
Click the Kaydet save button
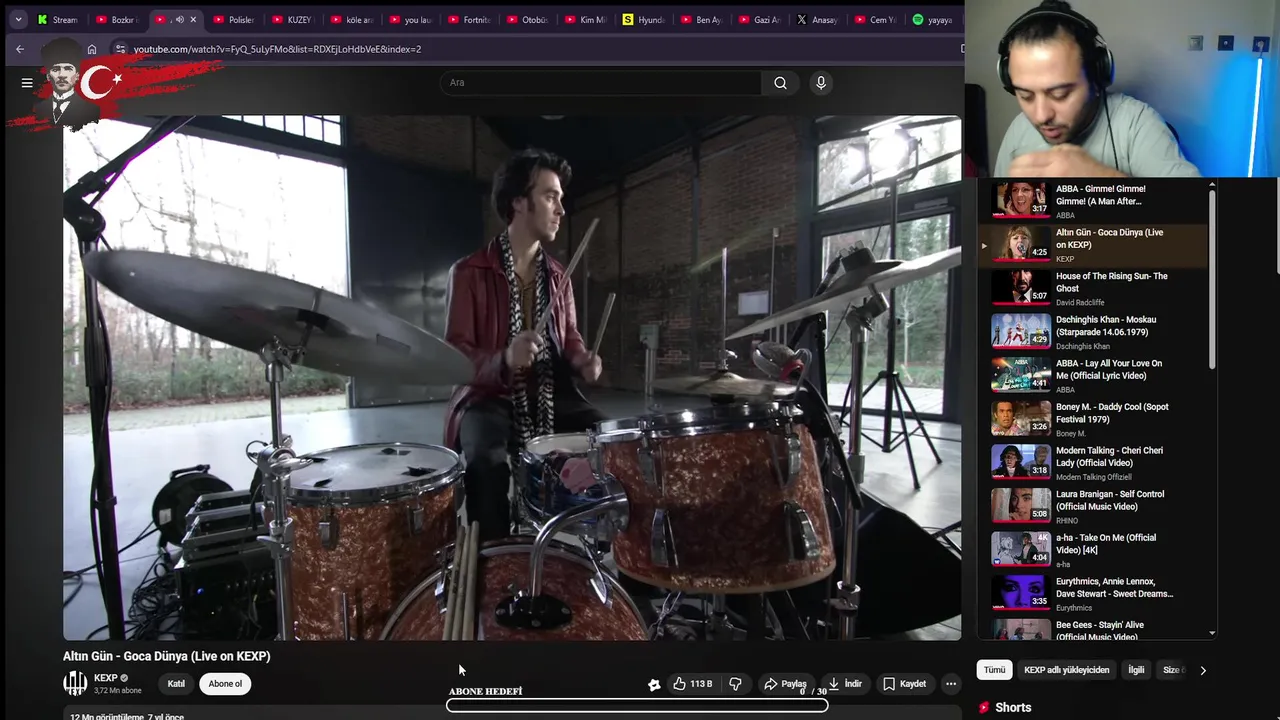click(x=905, y=684)
